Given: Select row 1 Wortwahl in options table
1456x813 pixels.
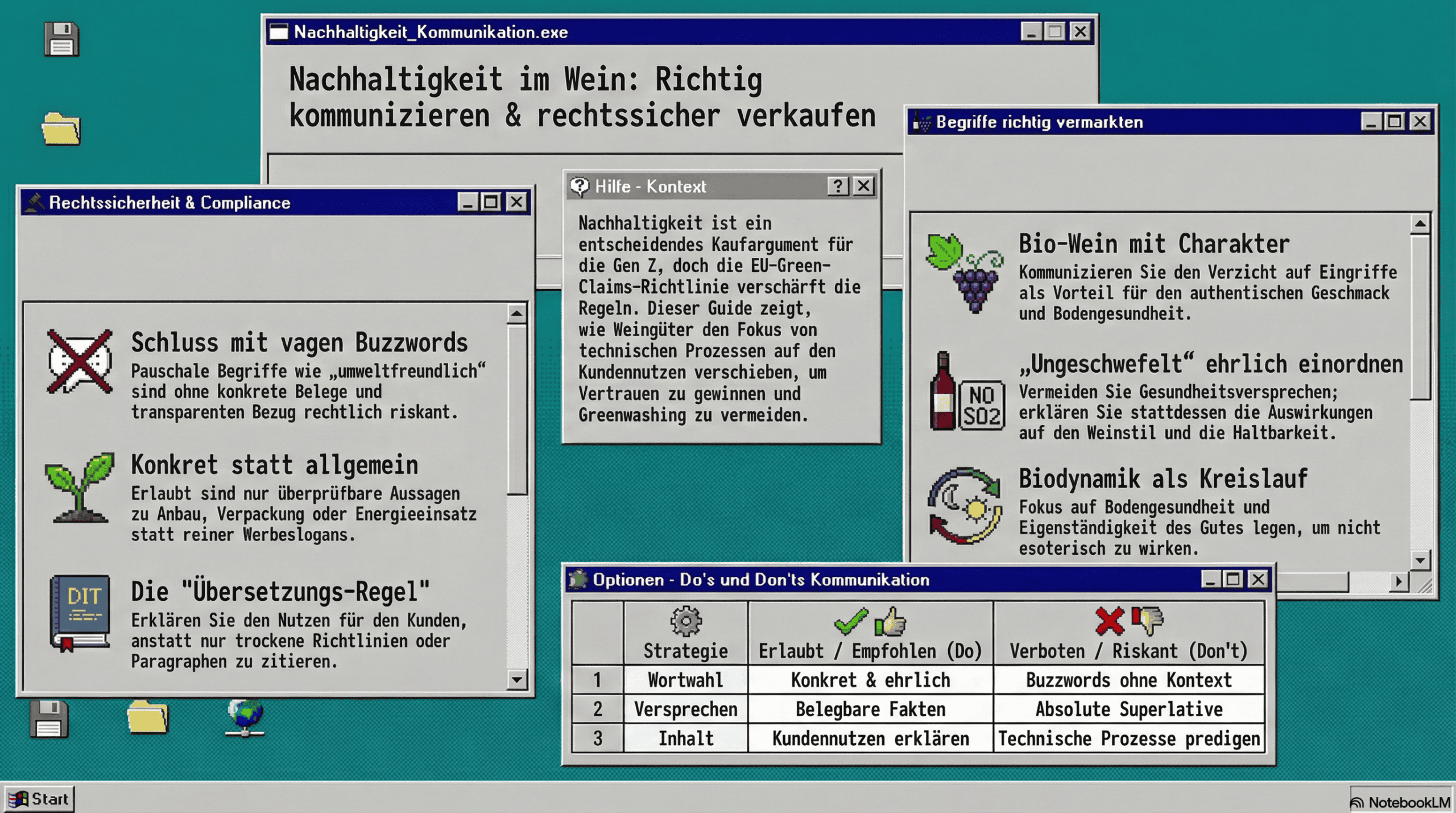Looking at the screenshot, I should [x=685, y=680].
